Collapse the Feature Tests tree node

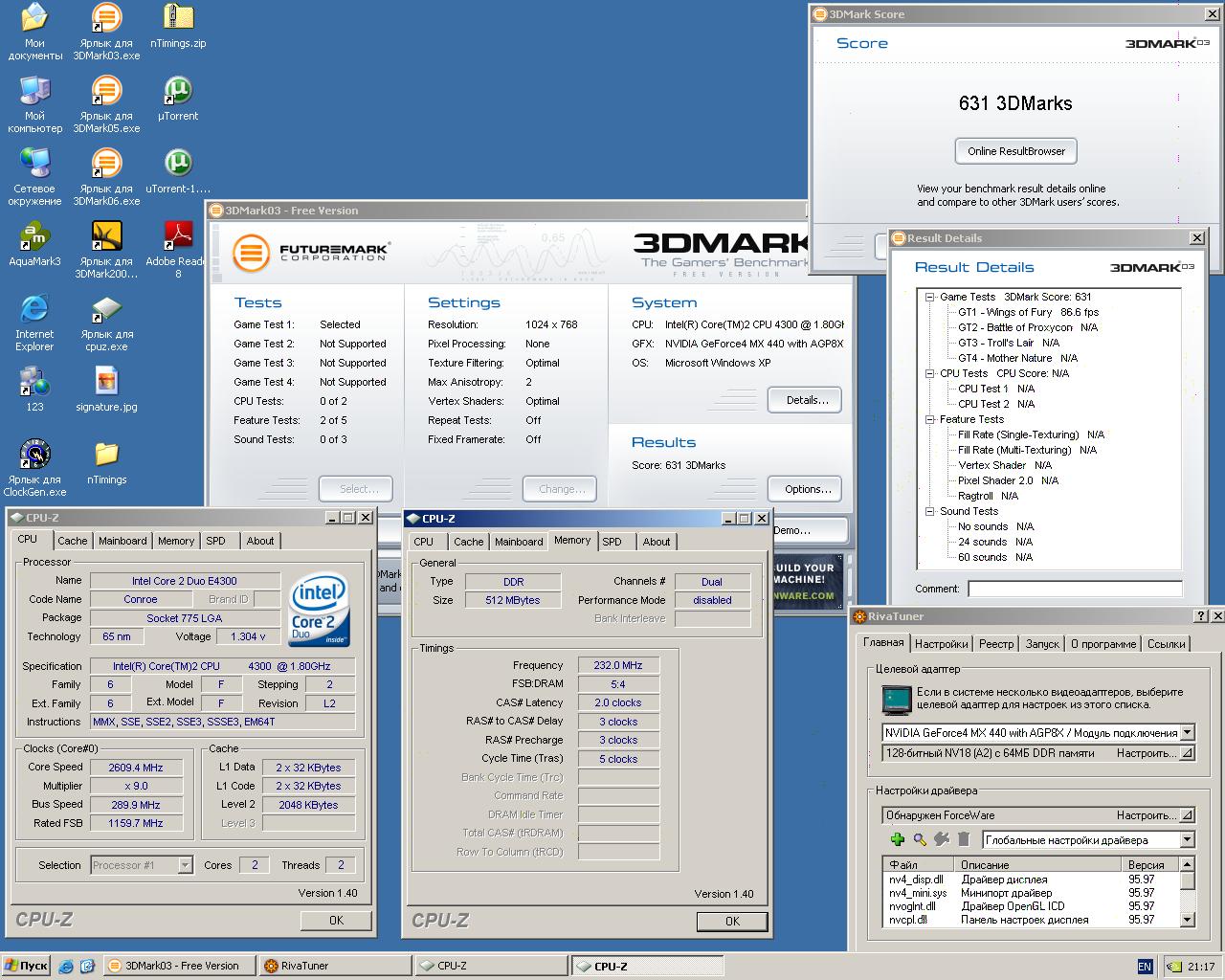pyautogui.click(x=929, y=419)
